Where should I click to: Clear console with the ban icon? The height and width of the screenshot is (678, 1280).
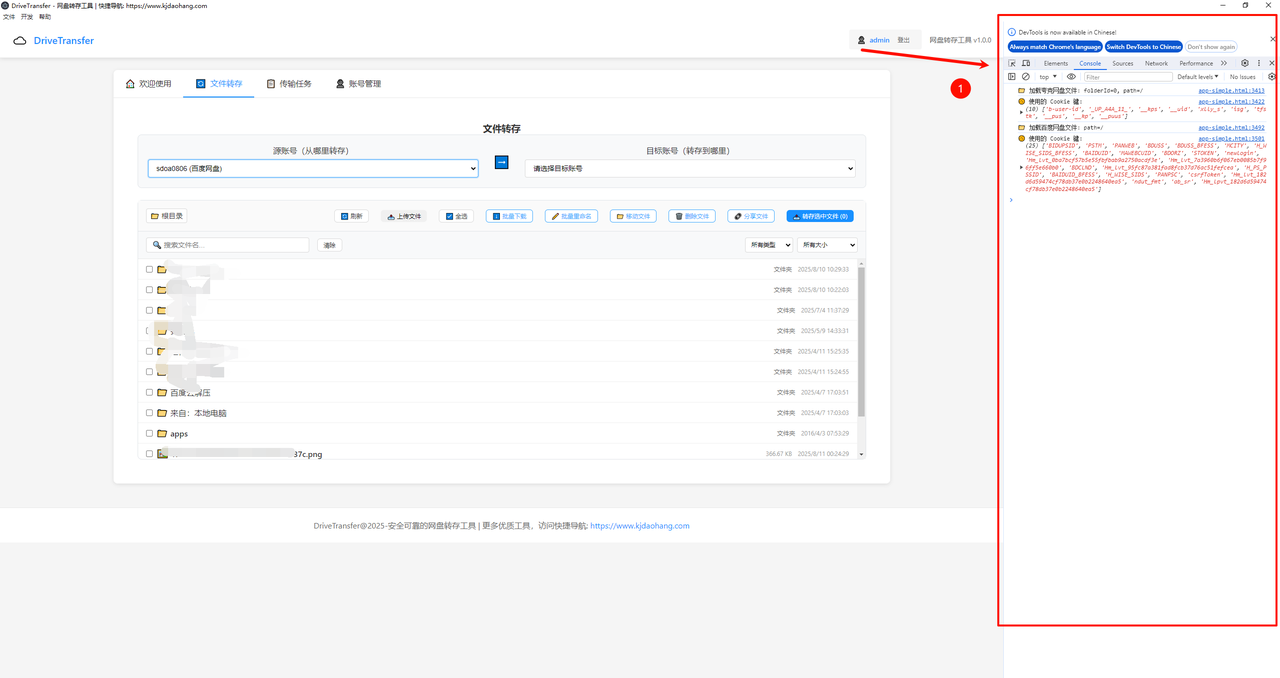point(1025,77)
